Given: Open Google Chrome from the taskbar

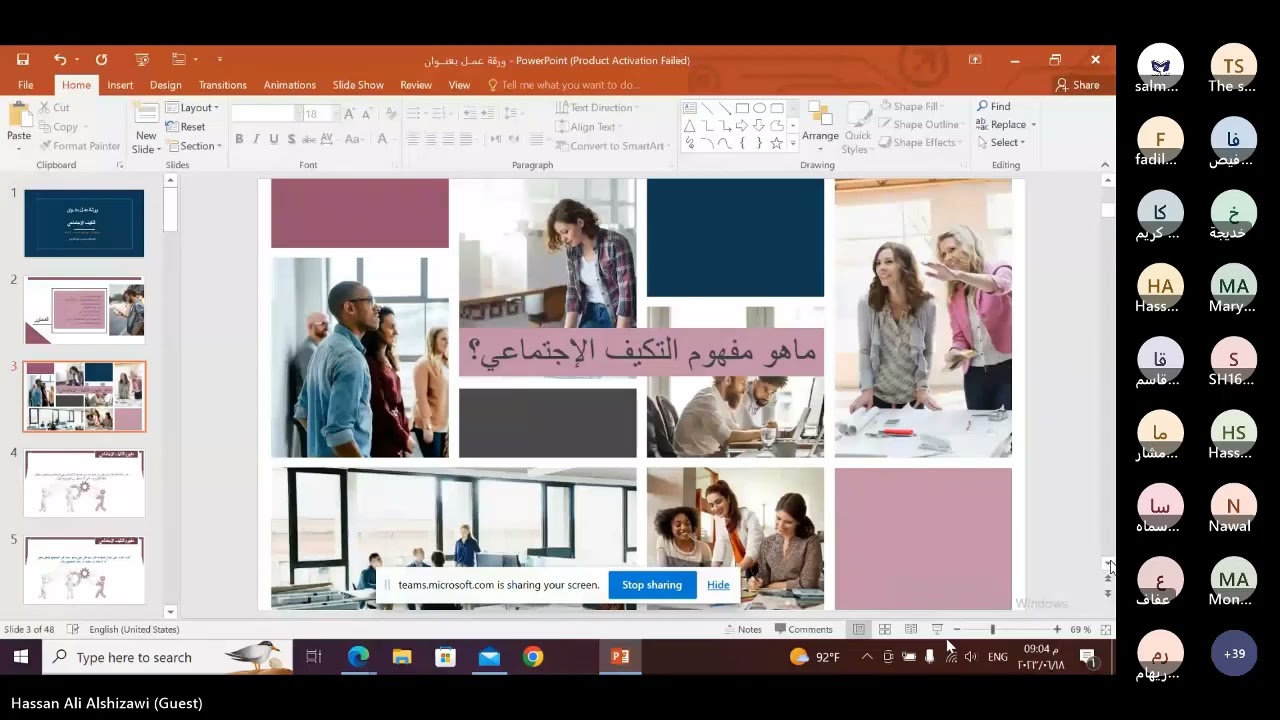Looking at the screenshot, I should [533, 657].
